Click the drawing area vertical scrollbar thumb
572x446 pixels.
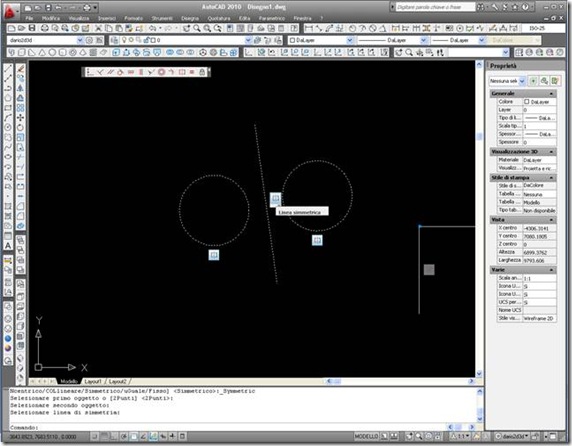479,136
